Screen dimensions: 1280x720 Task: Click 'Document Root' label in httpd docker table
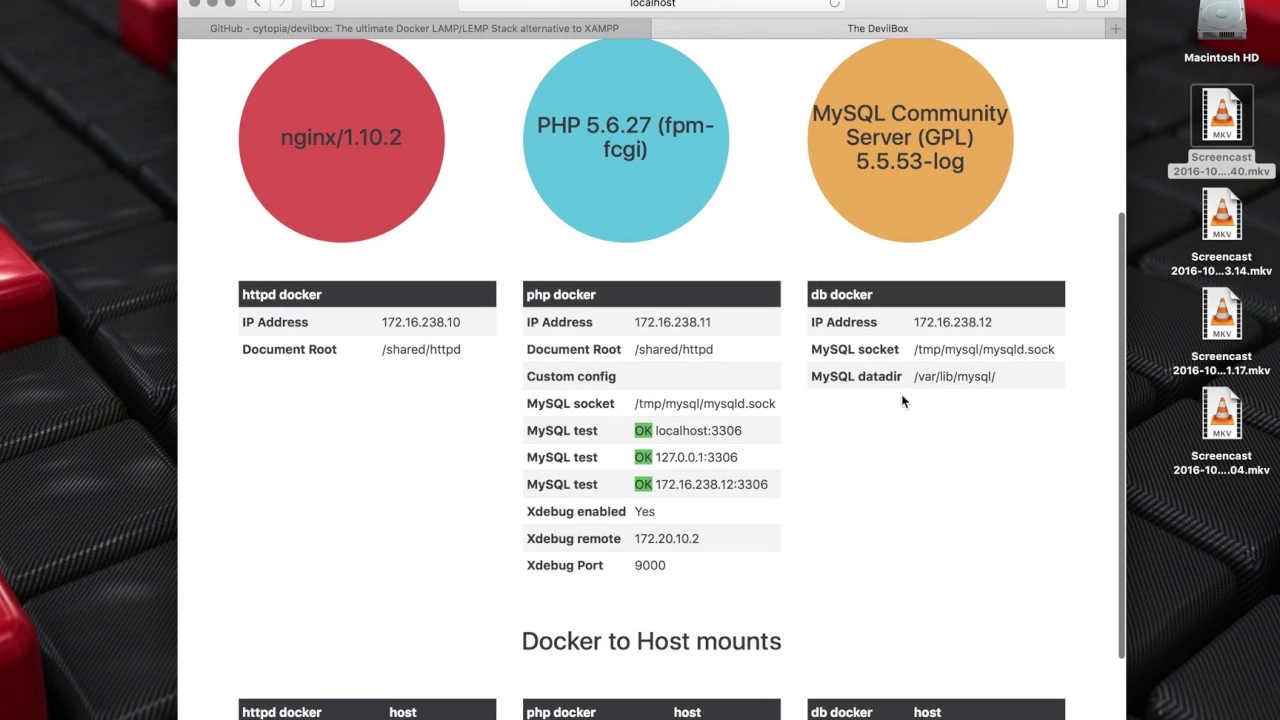coord(289,349)
